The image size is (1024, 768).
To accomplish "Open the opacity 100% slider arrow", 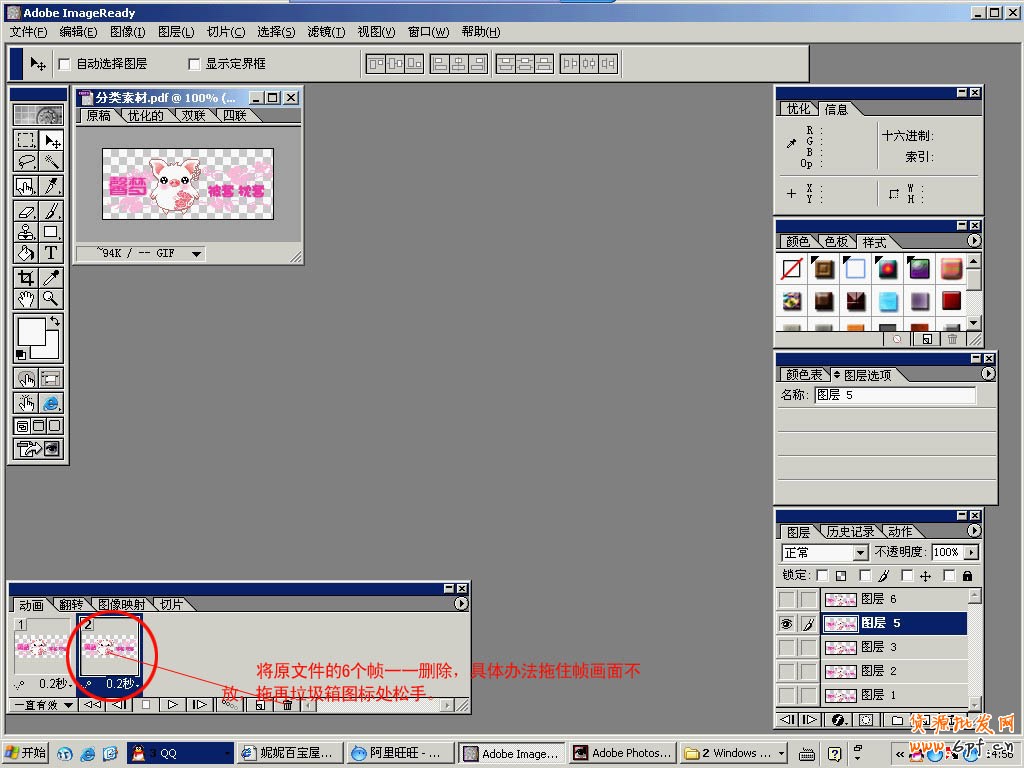I will click(x=970, y=553).
